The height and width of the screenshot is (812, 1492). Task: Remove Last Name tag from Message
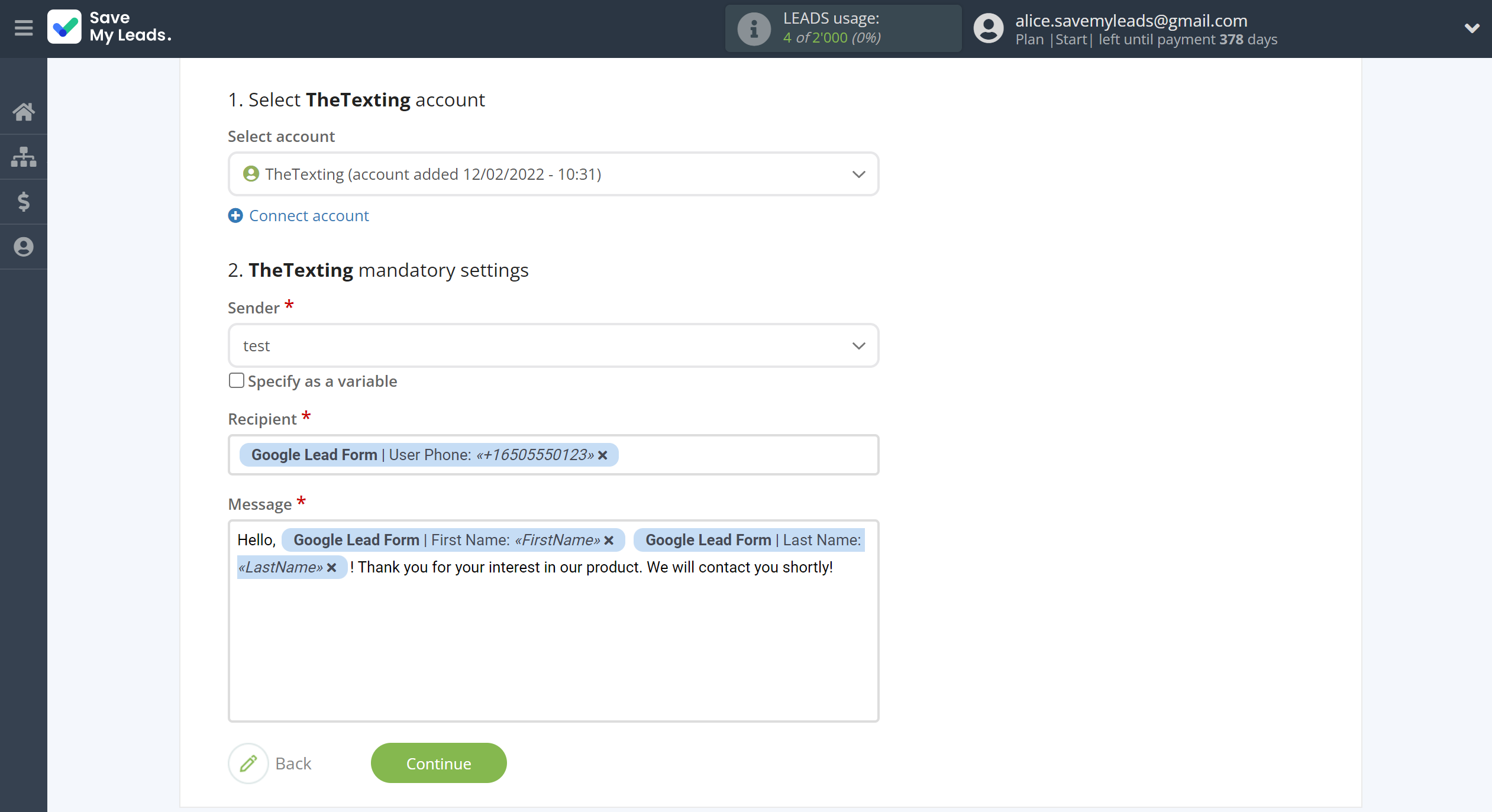coord(332,567)
